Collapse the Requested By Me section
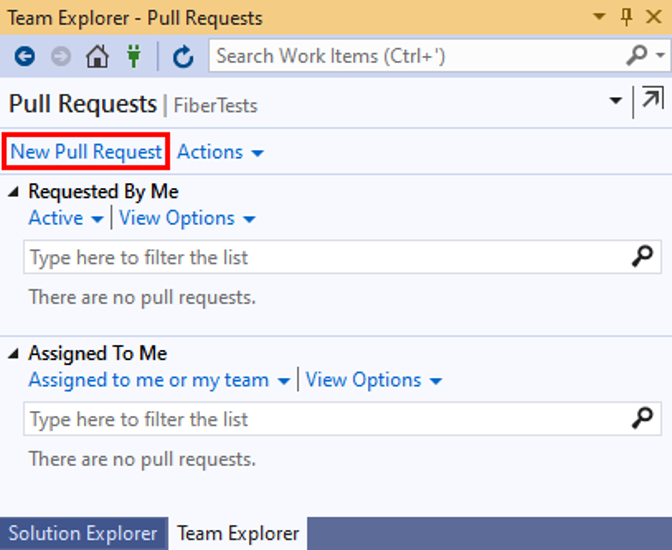Image resolution: width=672 pixels, height=550 pixels. click(x=14, y=192)
